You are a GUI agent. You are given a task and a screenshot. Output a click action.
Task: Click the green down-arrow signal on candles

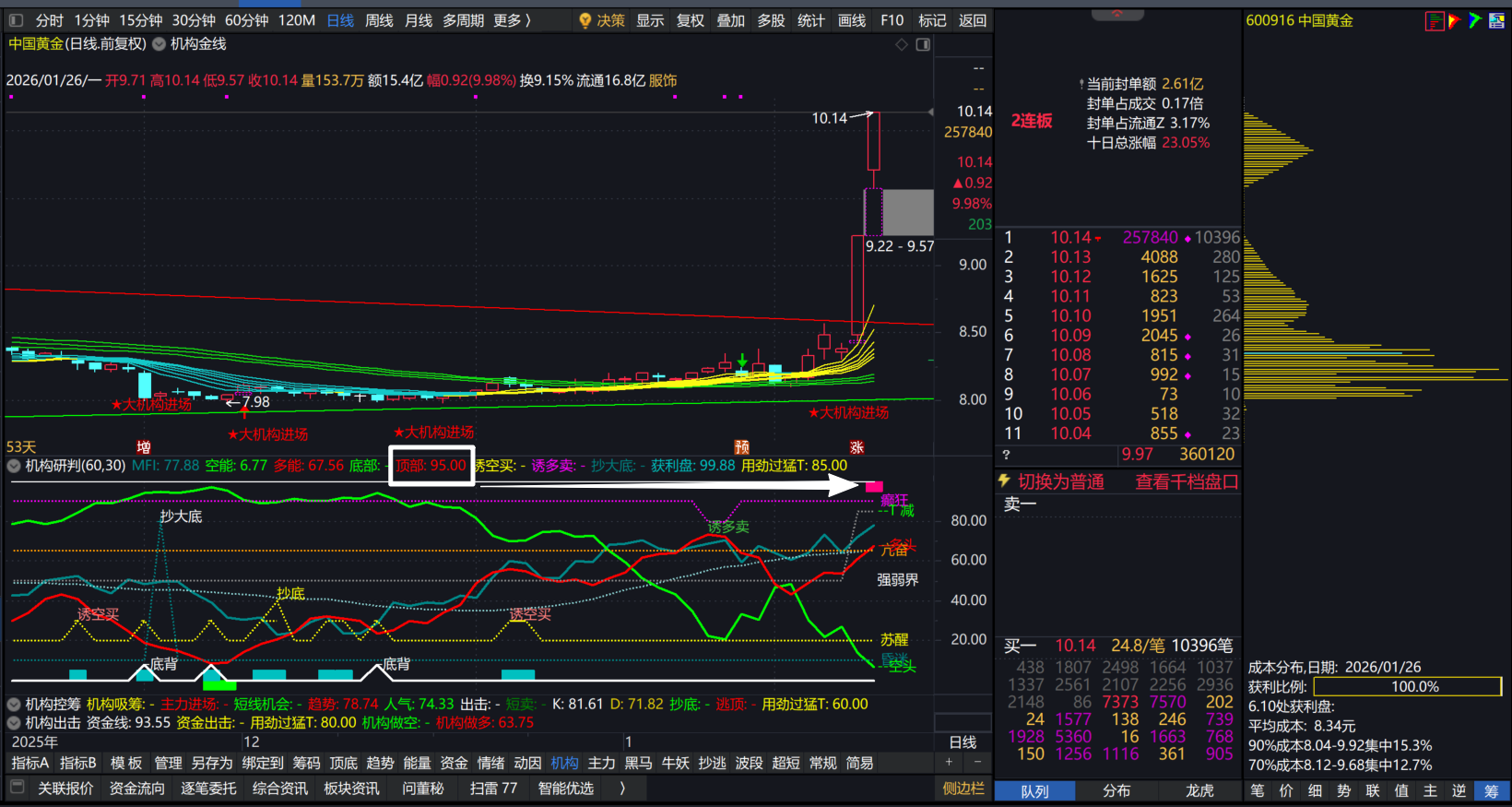742,360
